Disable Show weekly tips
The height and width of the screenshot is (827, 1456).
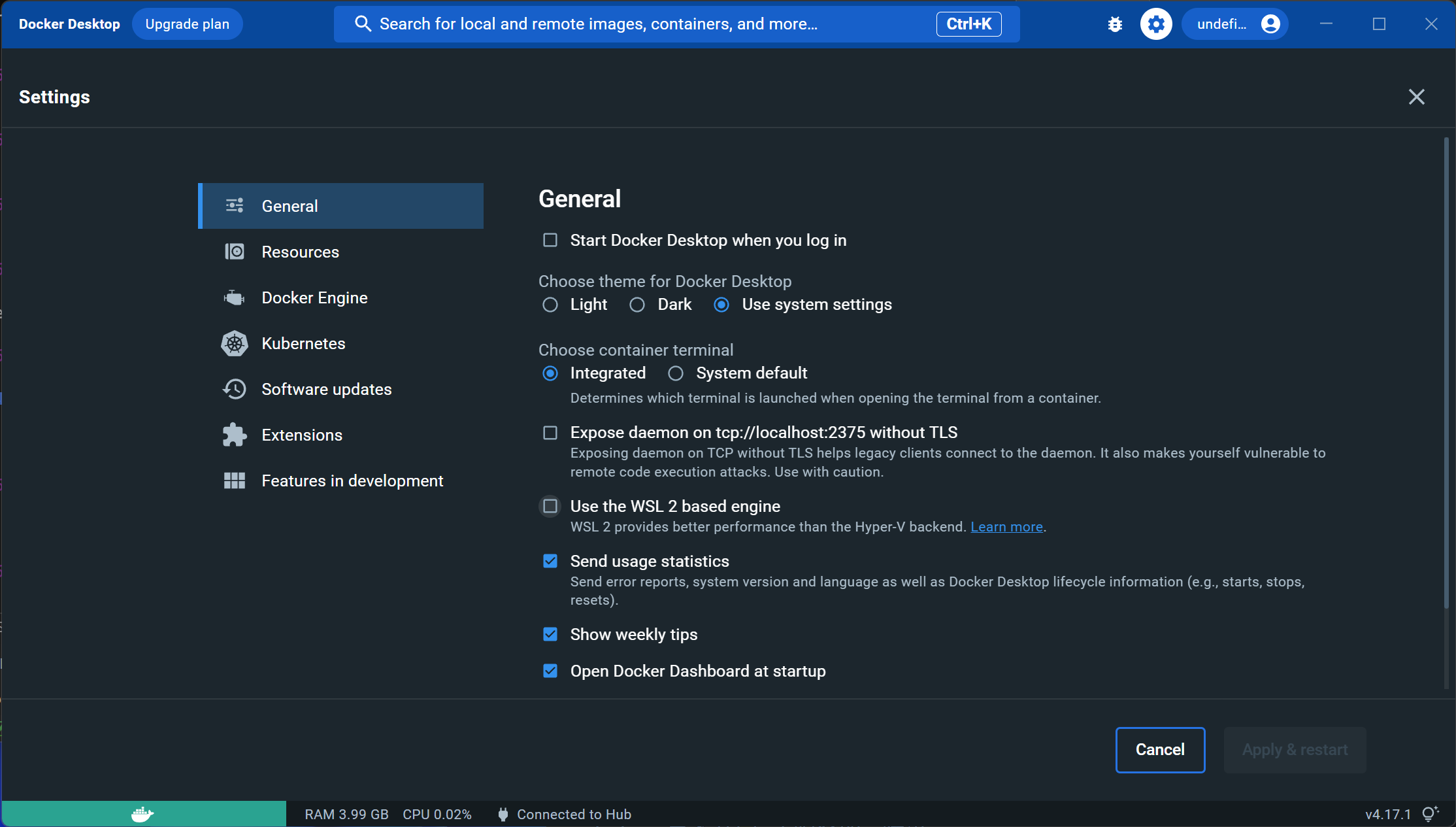tap(550, 634)
